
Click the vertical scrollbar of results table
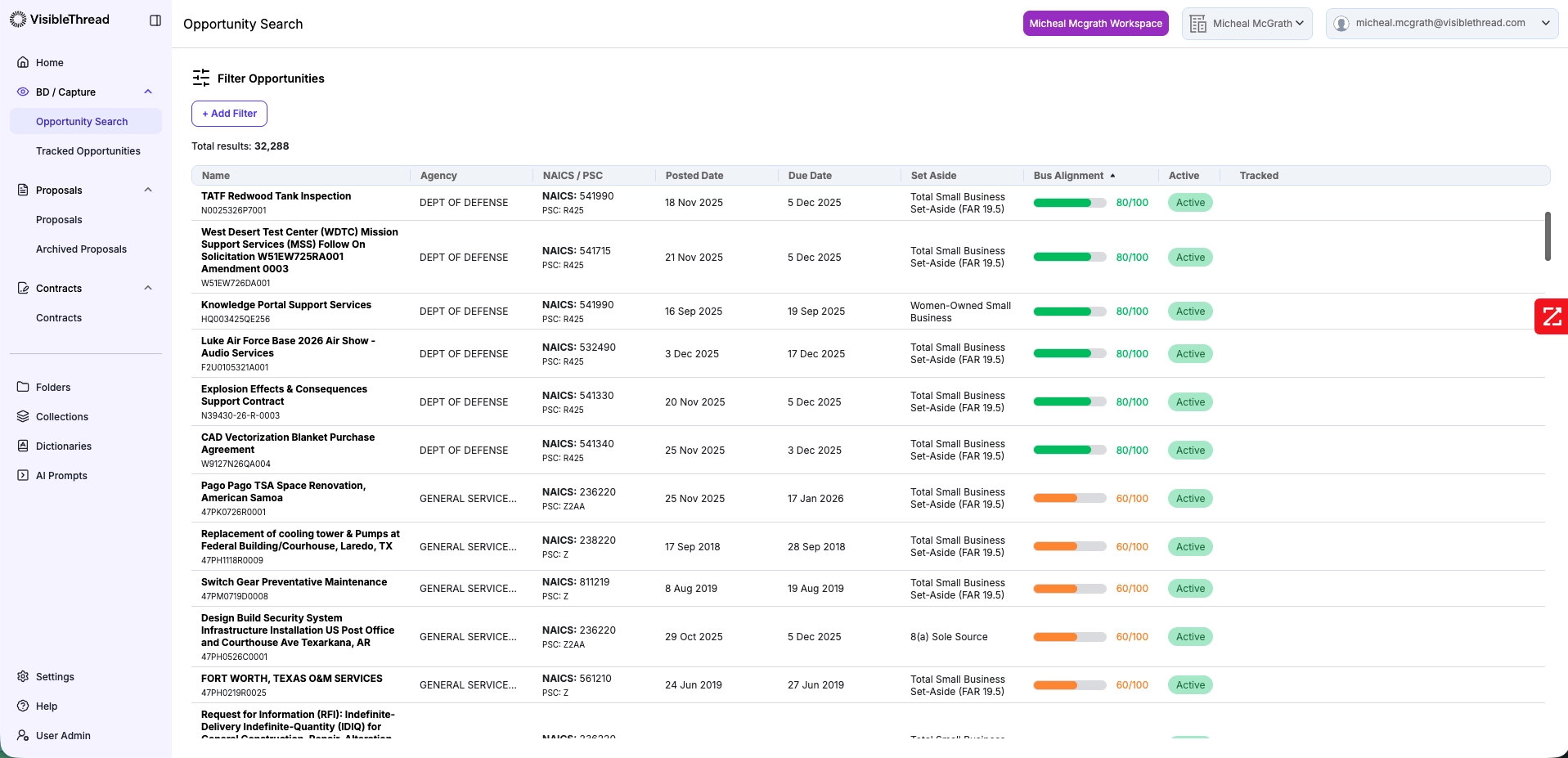point(1547,236)
